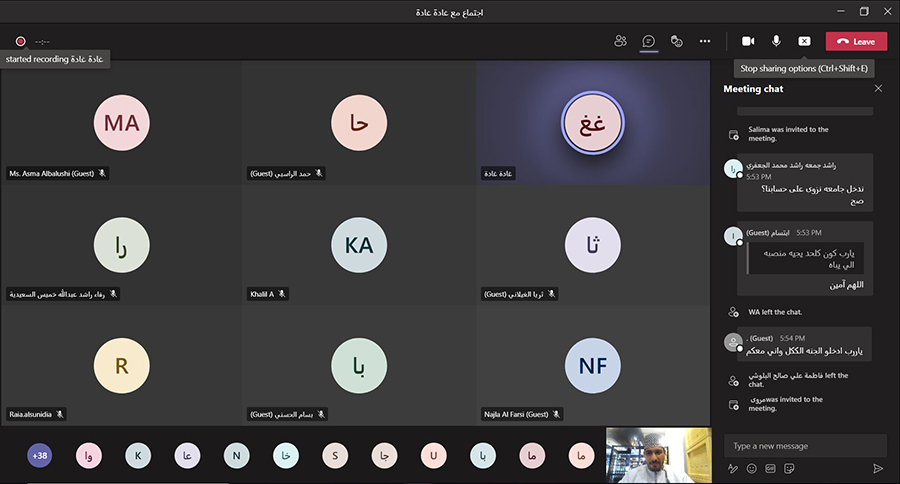900x484 pixels.
Task: Select the R avatar of Raia.alsunidia
Action: [122, 366]
